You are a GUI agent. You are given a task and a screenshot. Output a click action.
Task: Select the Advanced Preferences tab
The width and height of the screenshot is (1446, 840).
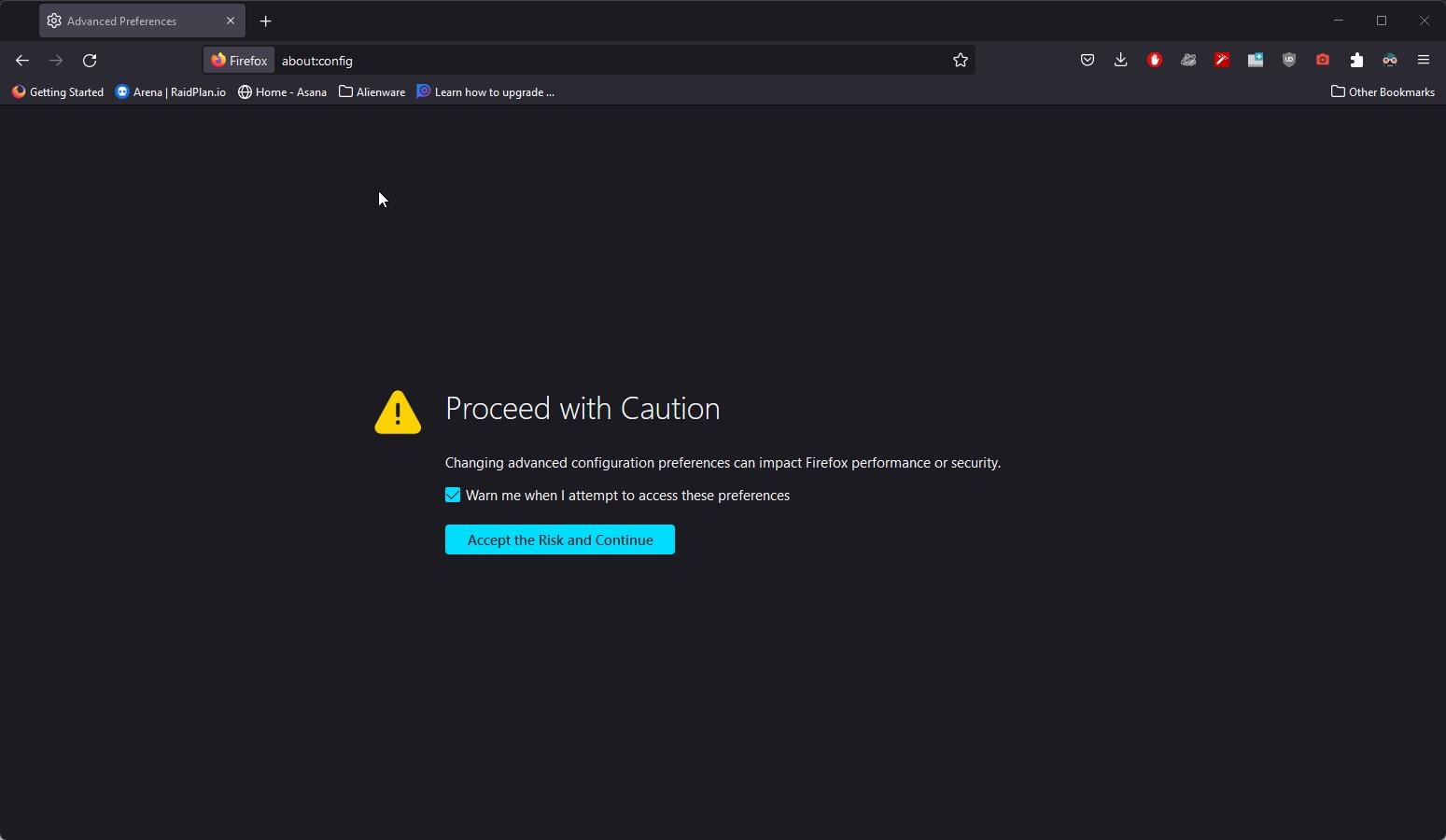(x=142, y=21)
